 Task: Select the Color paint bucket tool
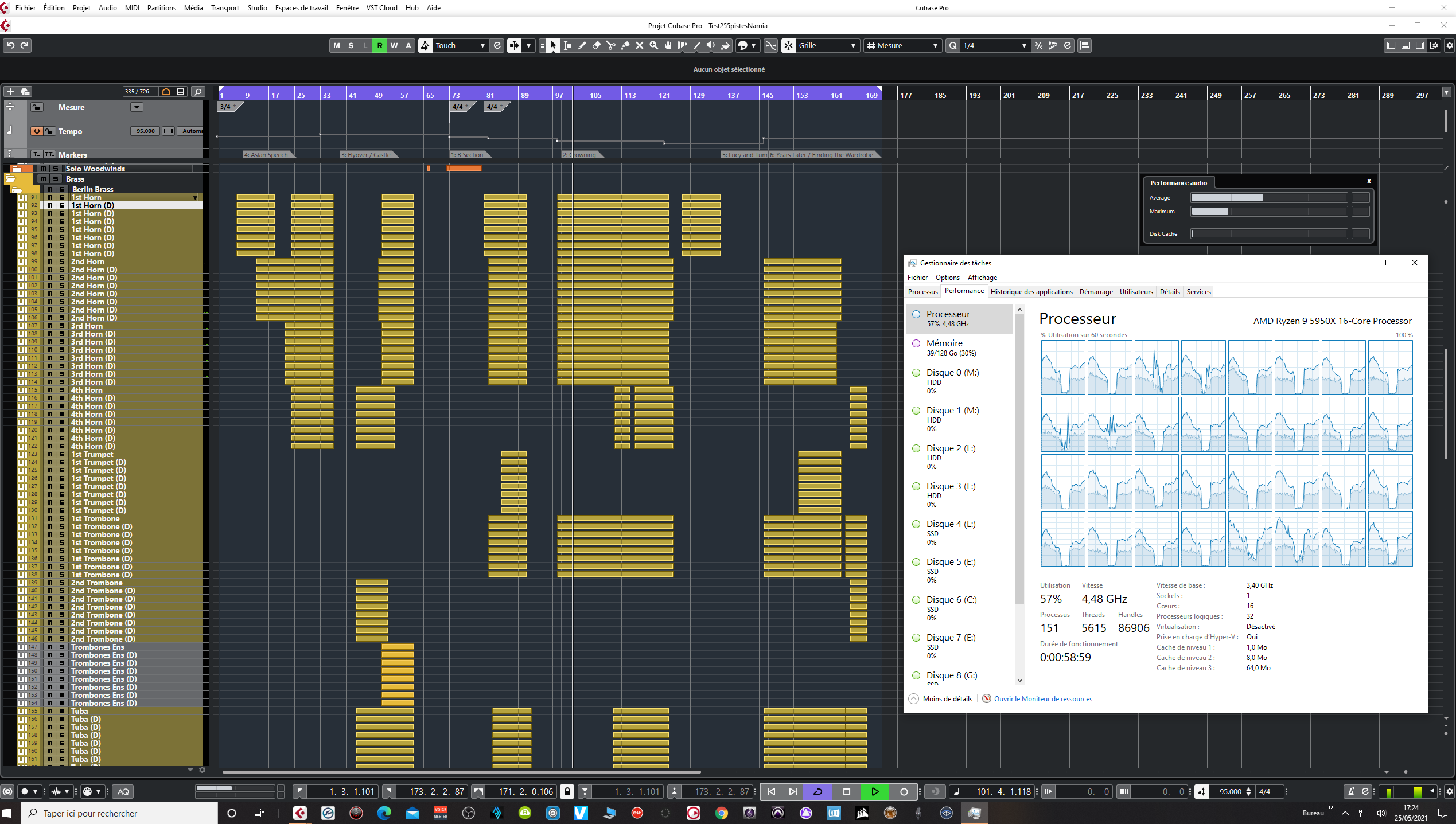pos(726,45)
